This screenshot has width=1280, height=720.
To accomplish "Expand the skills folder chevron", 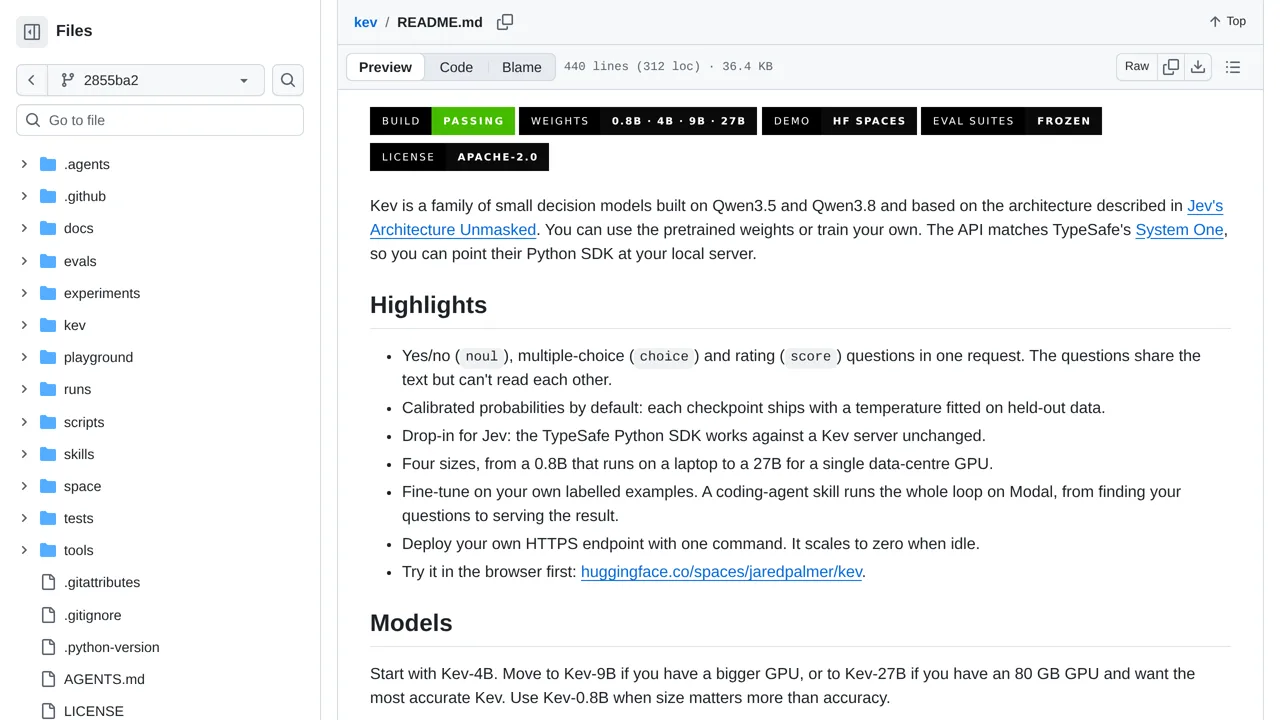I will tap(24, 454).
